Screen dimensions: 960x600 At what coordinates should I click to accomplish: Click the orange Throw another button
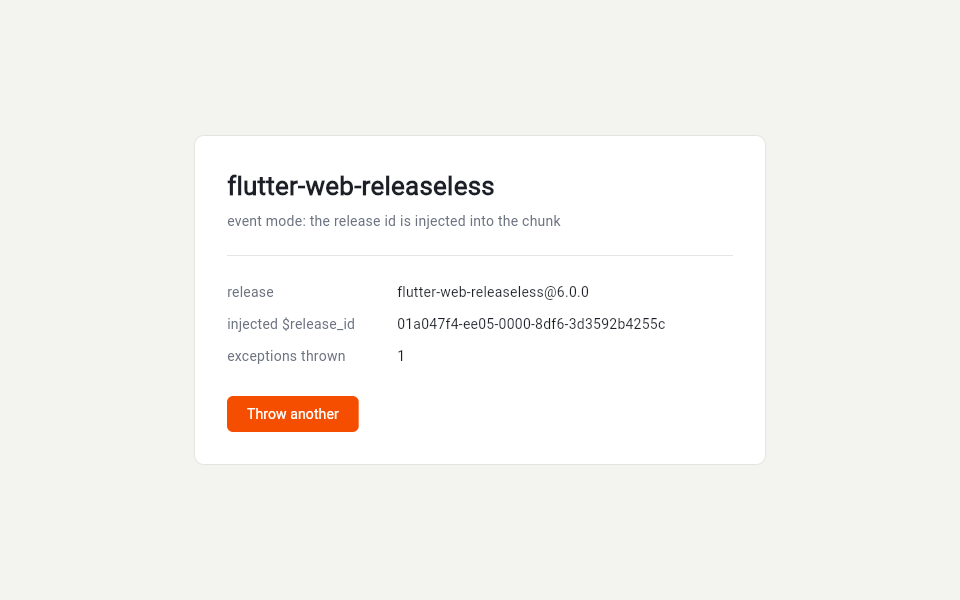293,414
